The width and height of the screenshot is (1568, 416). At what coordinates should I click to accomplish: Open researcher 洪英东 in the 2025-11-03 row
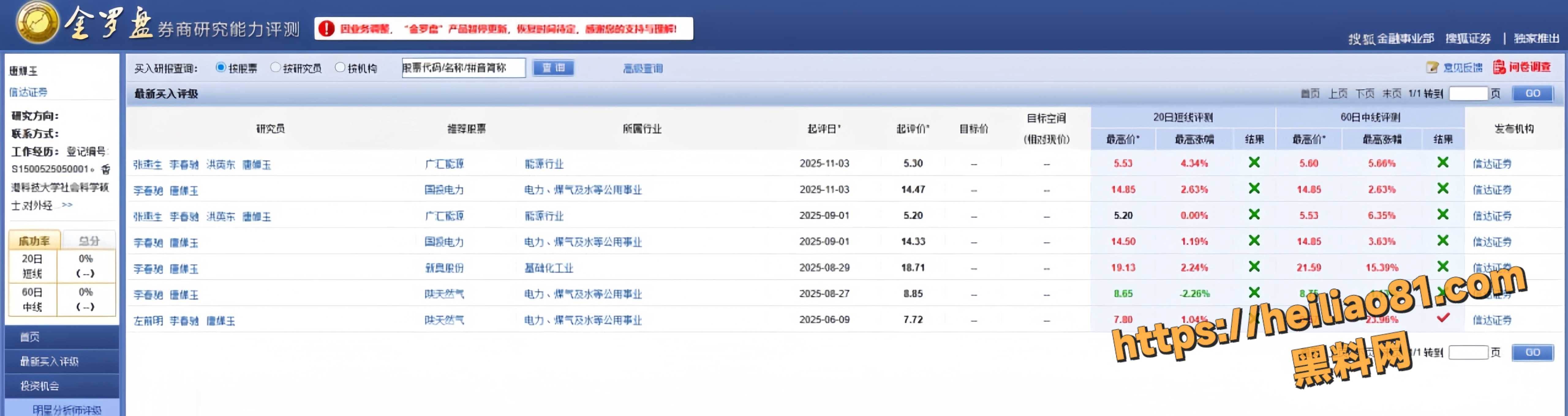pos(221,165)
